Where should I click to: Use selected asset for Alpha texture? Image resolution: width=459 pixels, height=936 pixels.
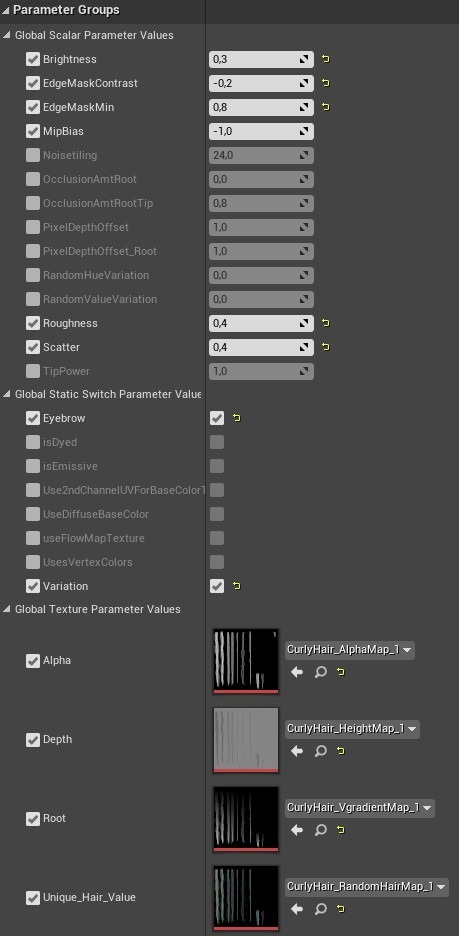(297, 672)
